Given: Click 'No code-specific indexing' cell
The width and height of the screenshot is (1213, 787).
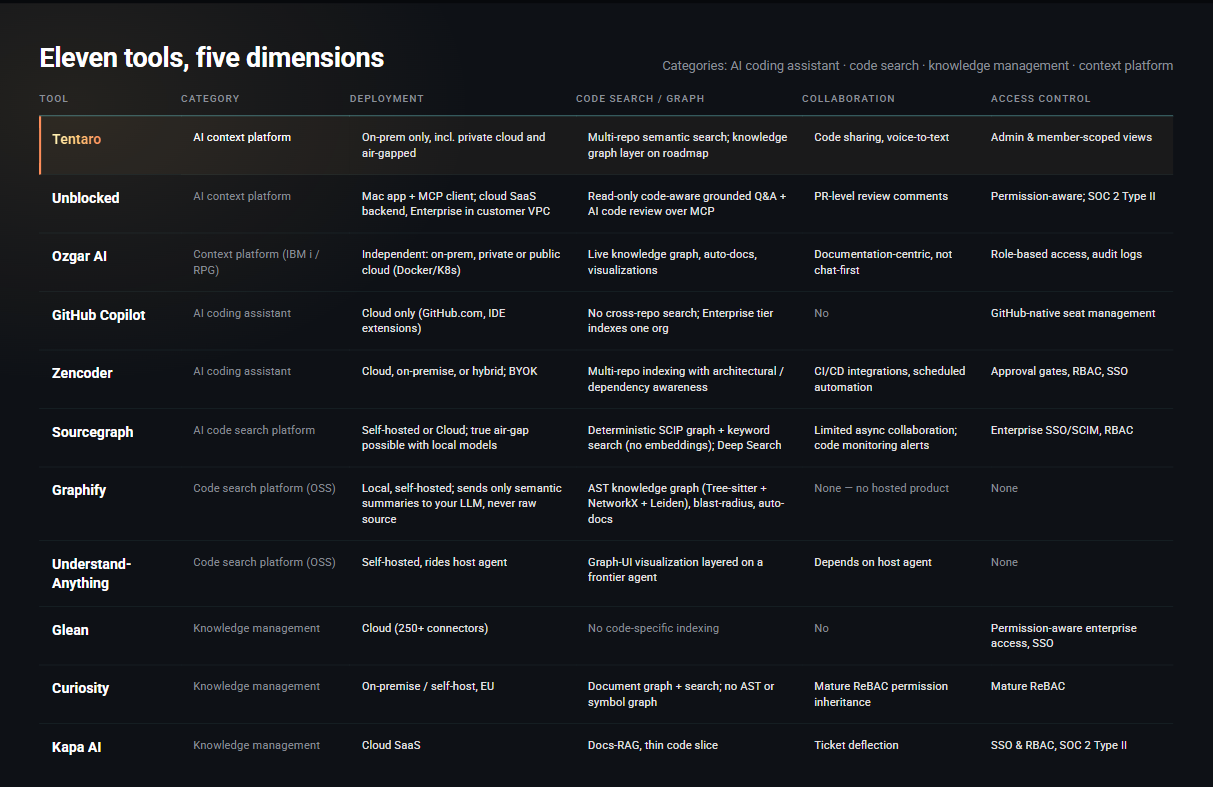Looking at the screenshot, I should pos(653,628).
